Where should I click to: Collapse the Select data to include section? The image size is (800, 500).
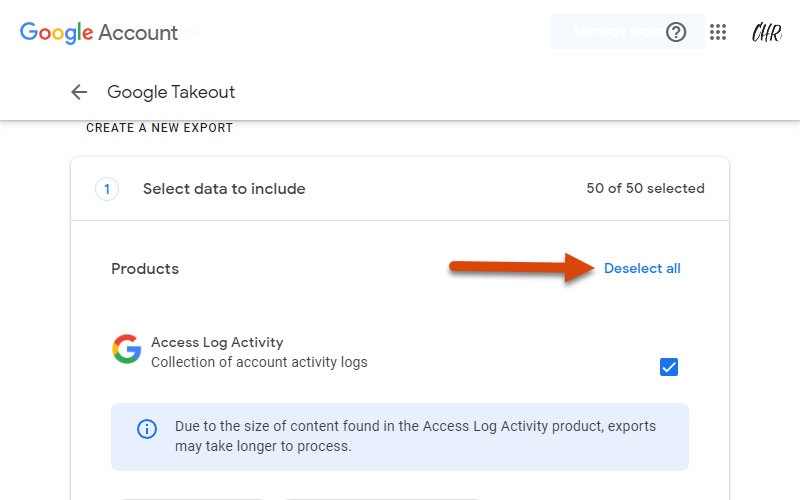(400, 189)
